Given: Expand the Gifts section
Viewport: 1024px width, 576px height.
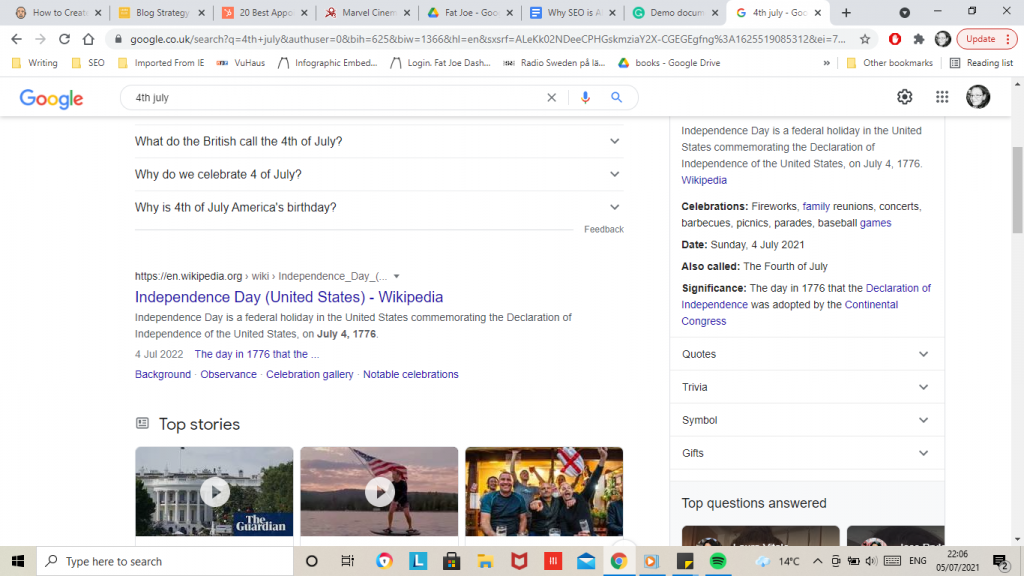Looking at the screenshot, I should click(807, 453).
